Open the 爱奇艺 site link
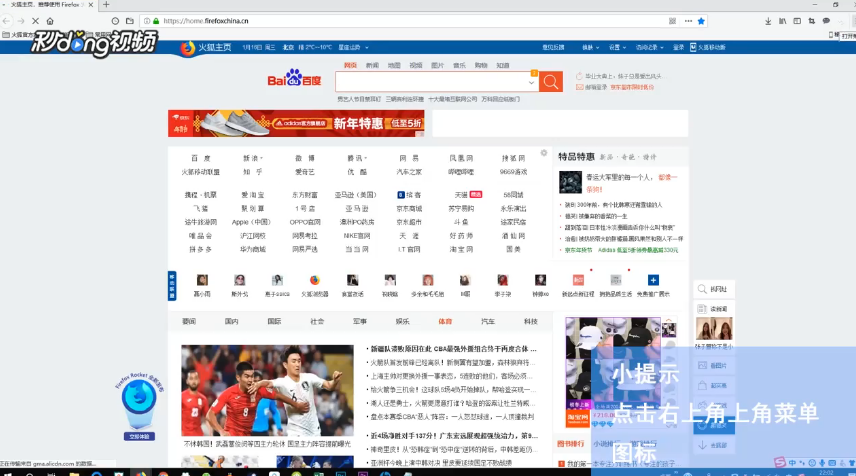This screenshot has height=476, width=856. point(305,172)
